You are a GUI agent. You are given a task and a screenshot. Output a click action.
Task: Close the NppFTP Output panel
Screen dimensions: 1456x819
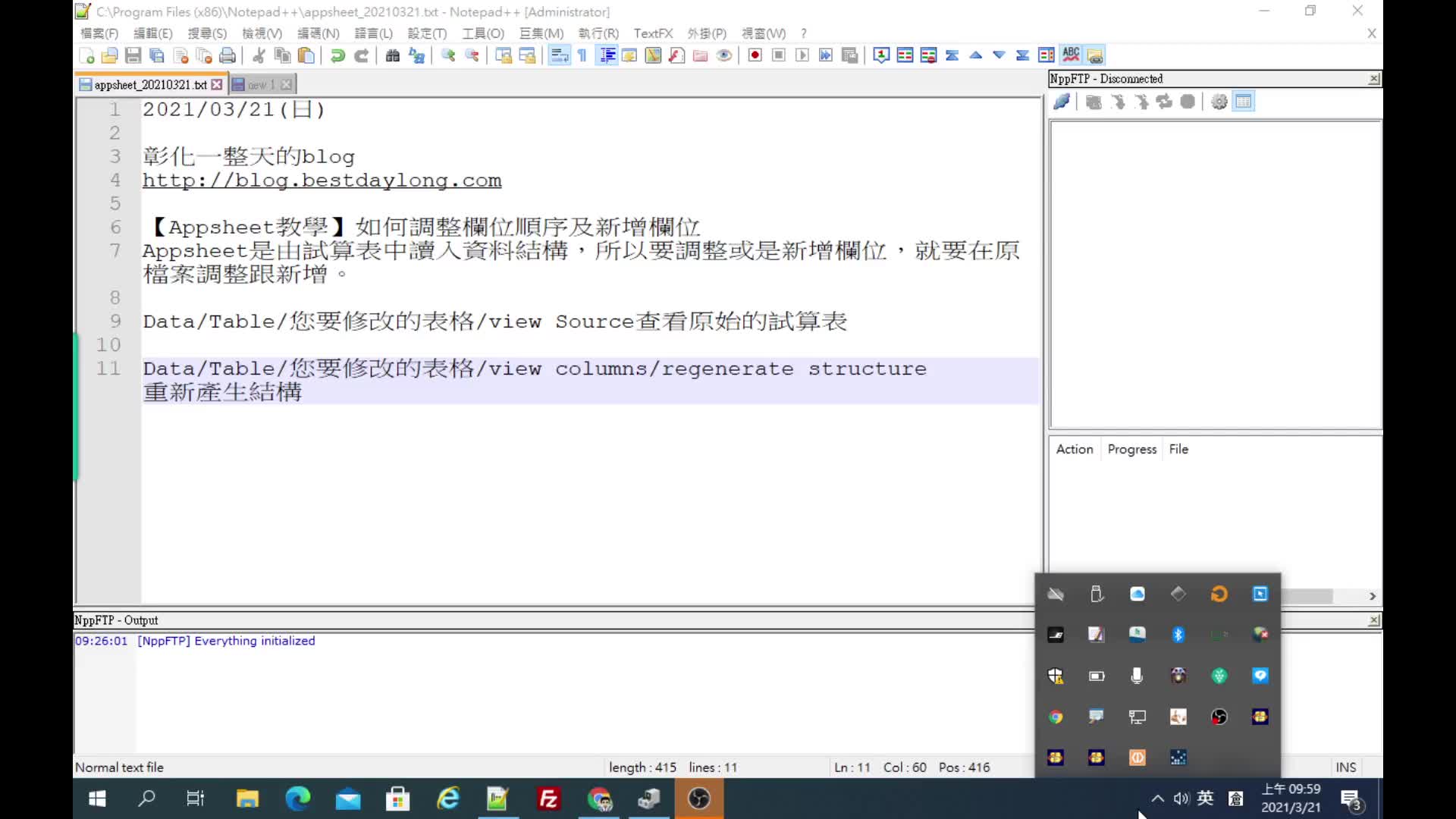(1374, 620)
